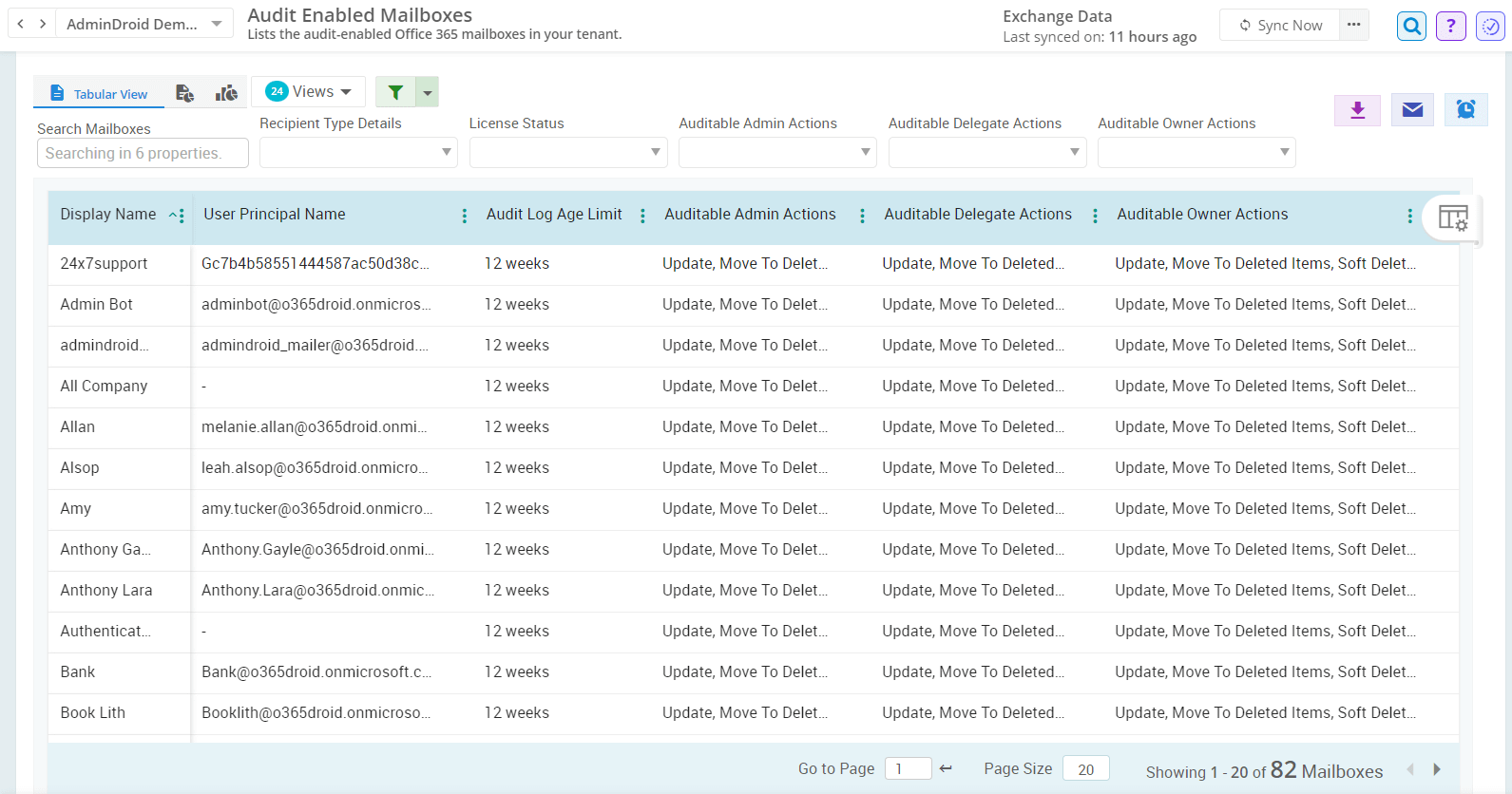Open the document report view icon
This screenshot has height=794, width=1512.
(185, 93)
